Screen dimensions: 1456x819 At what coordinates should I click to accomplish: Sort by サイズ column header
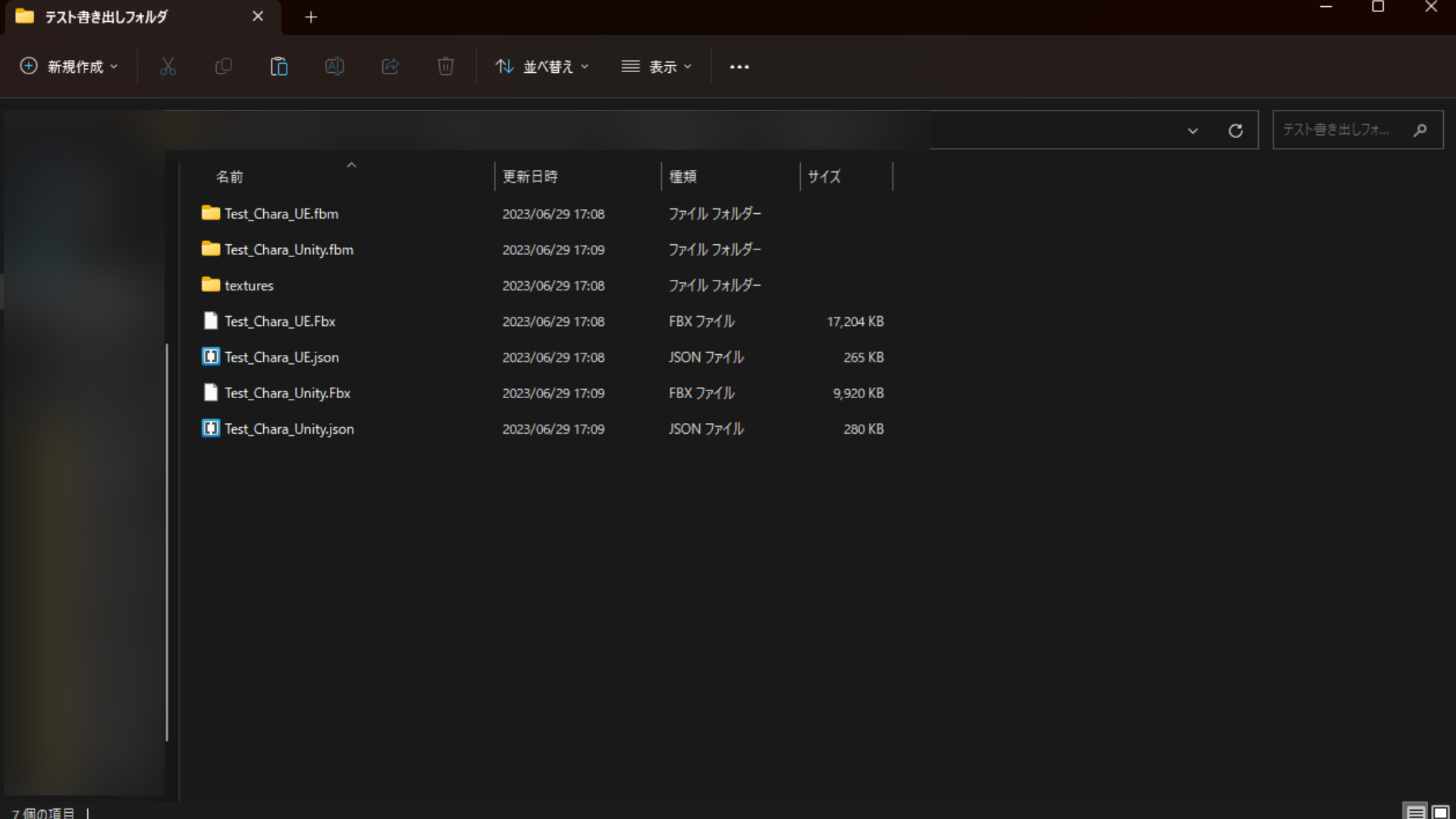pyautogui.click(x=824, y=177)
